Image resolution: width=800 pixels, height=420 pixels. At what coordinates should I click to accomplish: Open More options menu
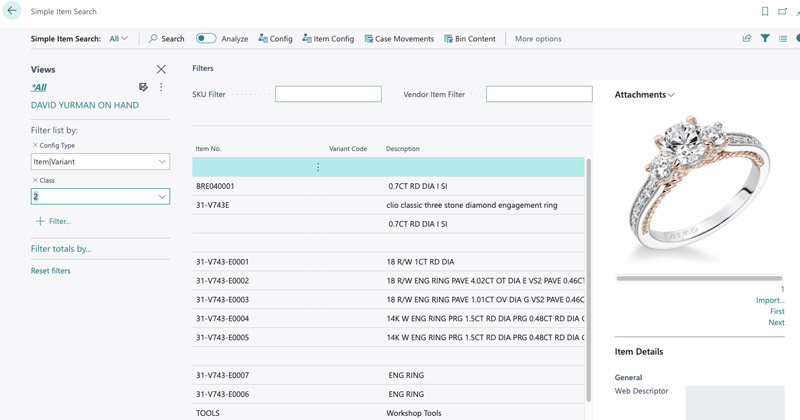538,39
